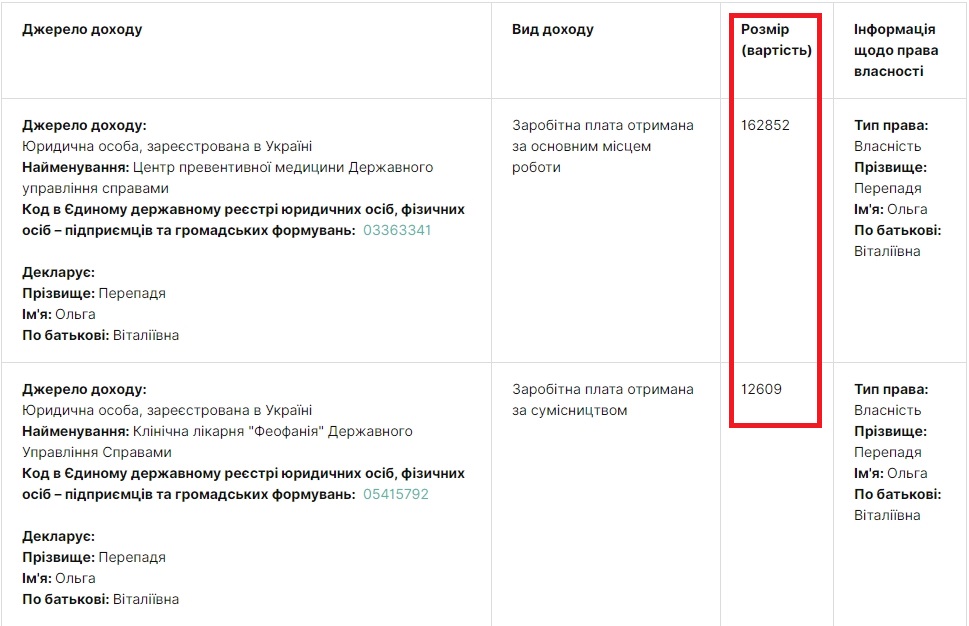969x626 pixels.
Task: Click the Клінічна лікарня "Феофанія" organization name
Action: click(273, 432)
